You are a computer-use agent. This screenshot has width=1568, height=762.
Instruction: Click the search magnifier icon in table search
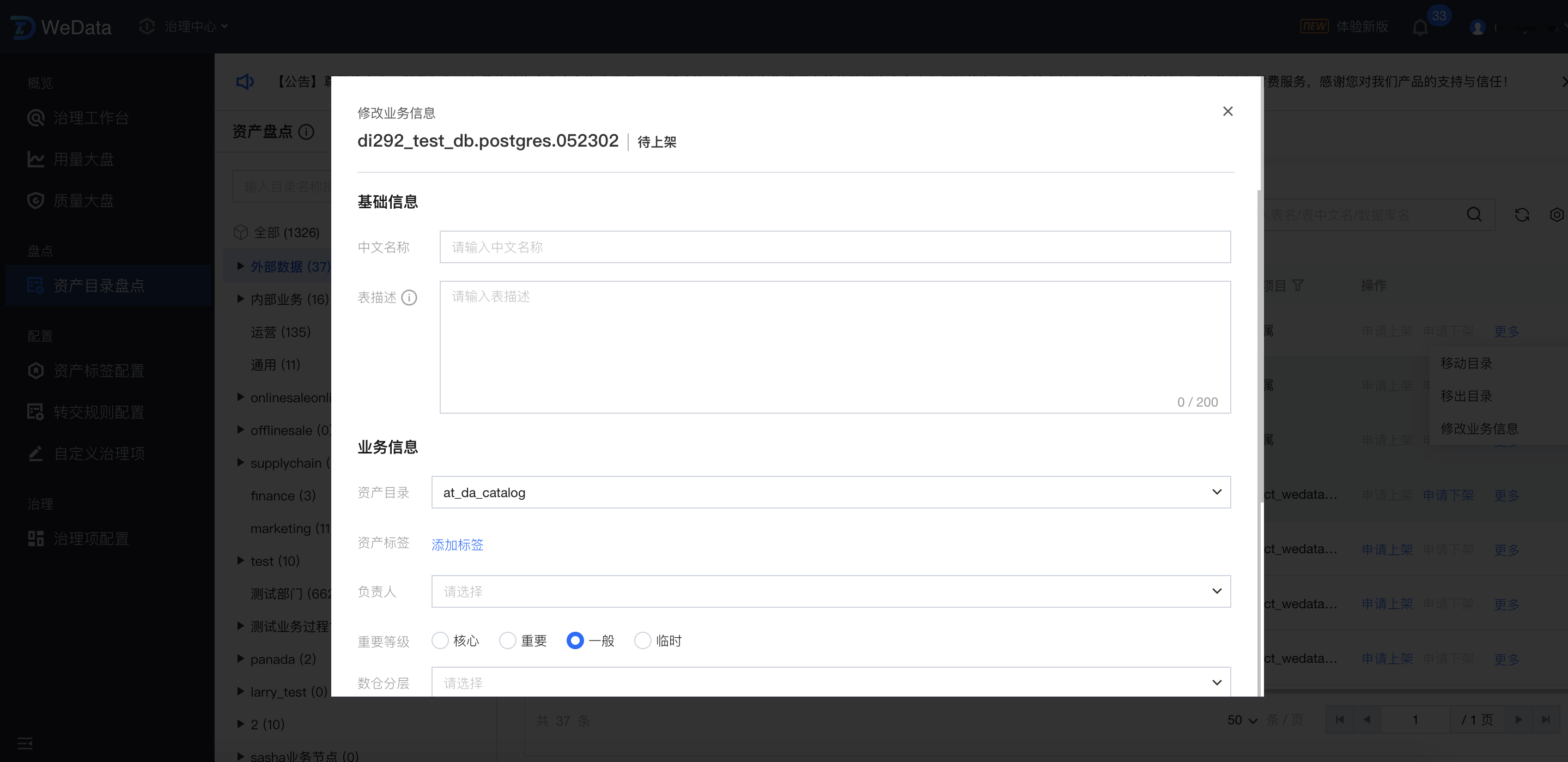pos(1474,214)
